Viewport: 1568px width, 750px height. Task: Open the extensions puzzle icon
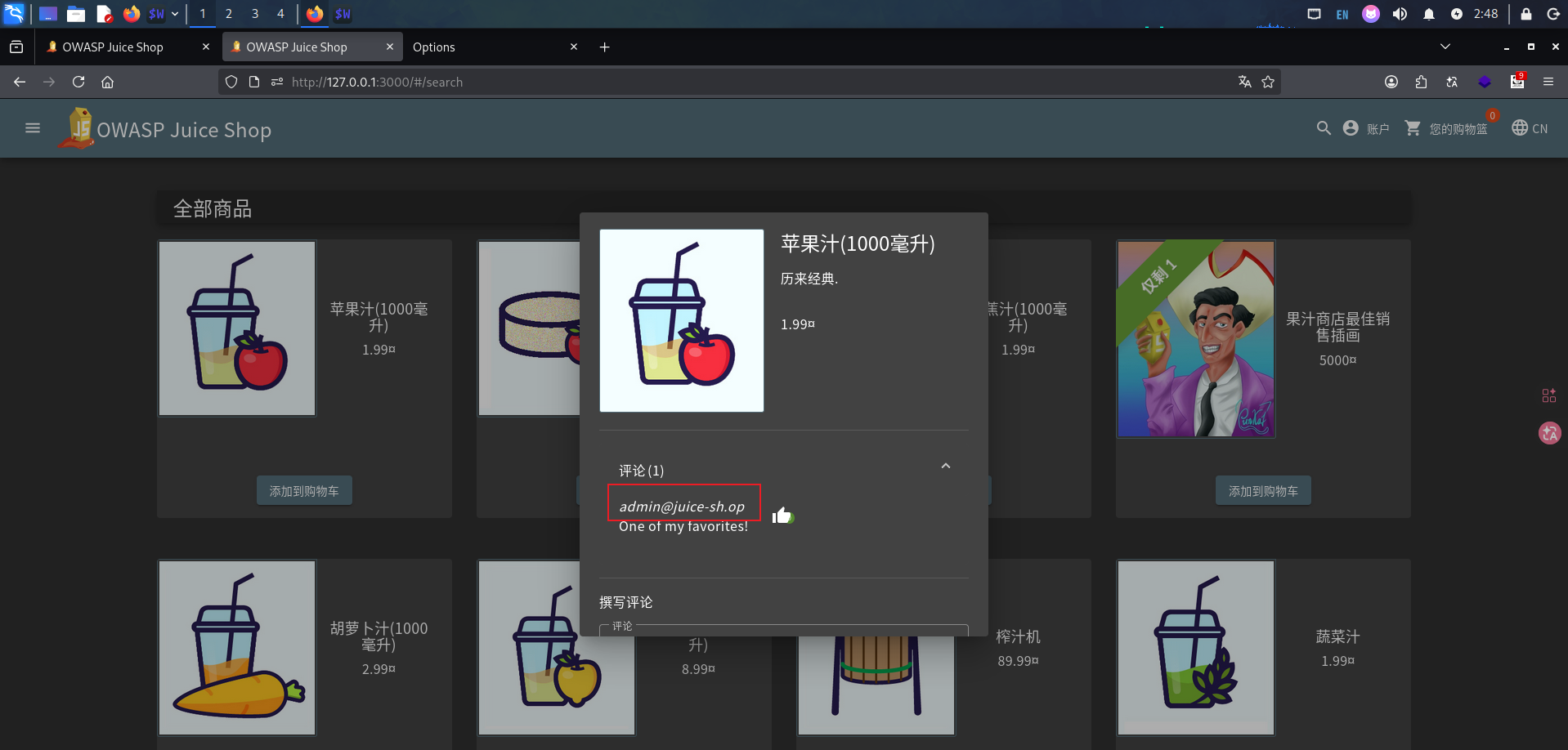click(1421, 82)
